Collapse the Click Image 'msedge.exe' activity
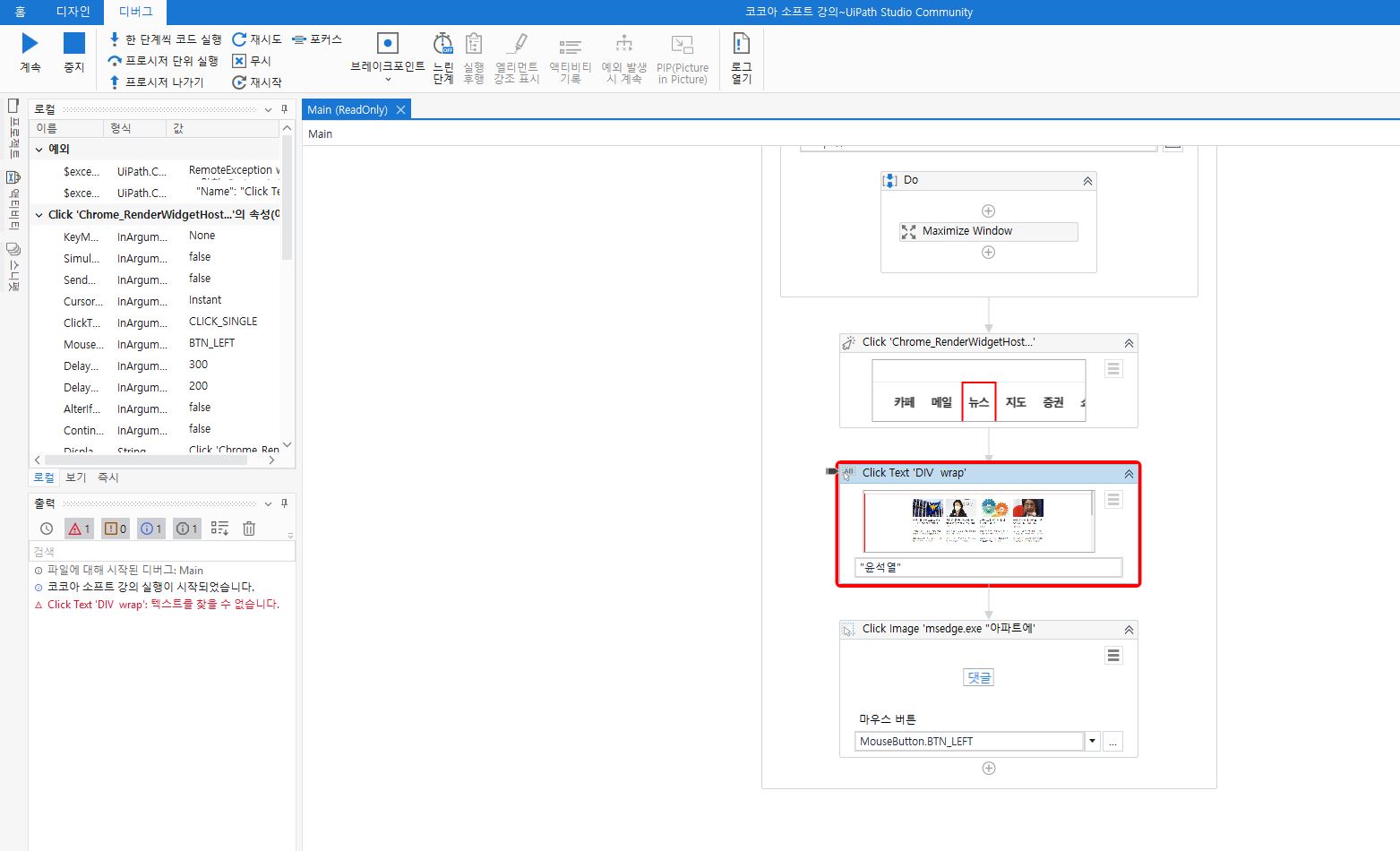This screenshot has width=1400, height=851. click(x=1129, y=630)
